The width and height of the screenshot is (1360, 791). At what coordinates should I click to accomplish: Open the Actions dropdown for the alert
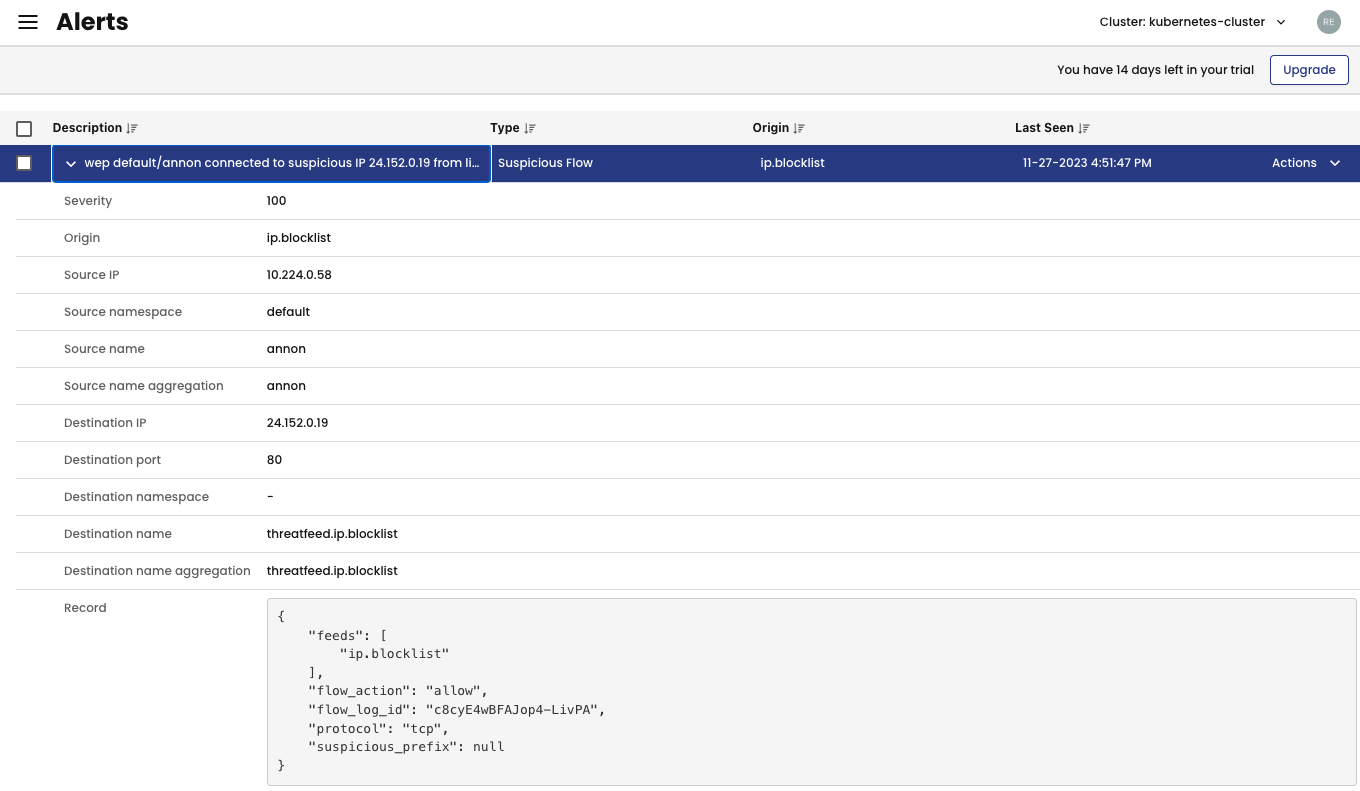pyautogui.click(x=1306, y=163)
